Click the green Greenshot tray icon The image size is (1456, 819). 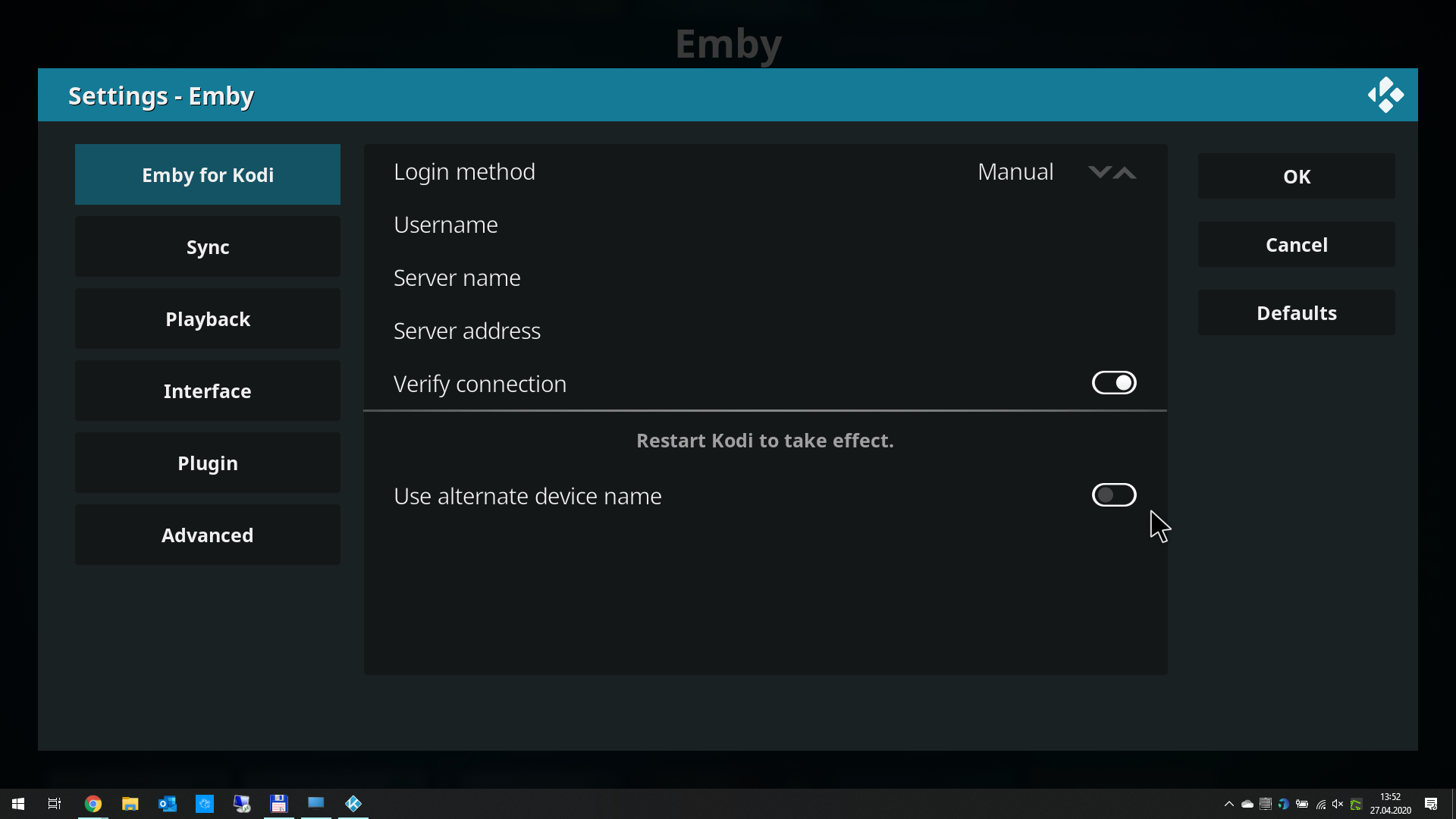coord(1356,804)
